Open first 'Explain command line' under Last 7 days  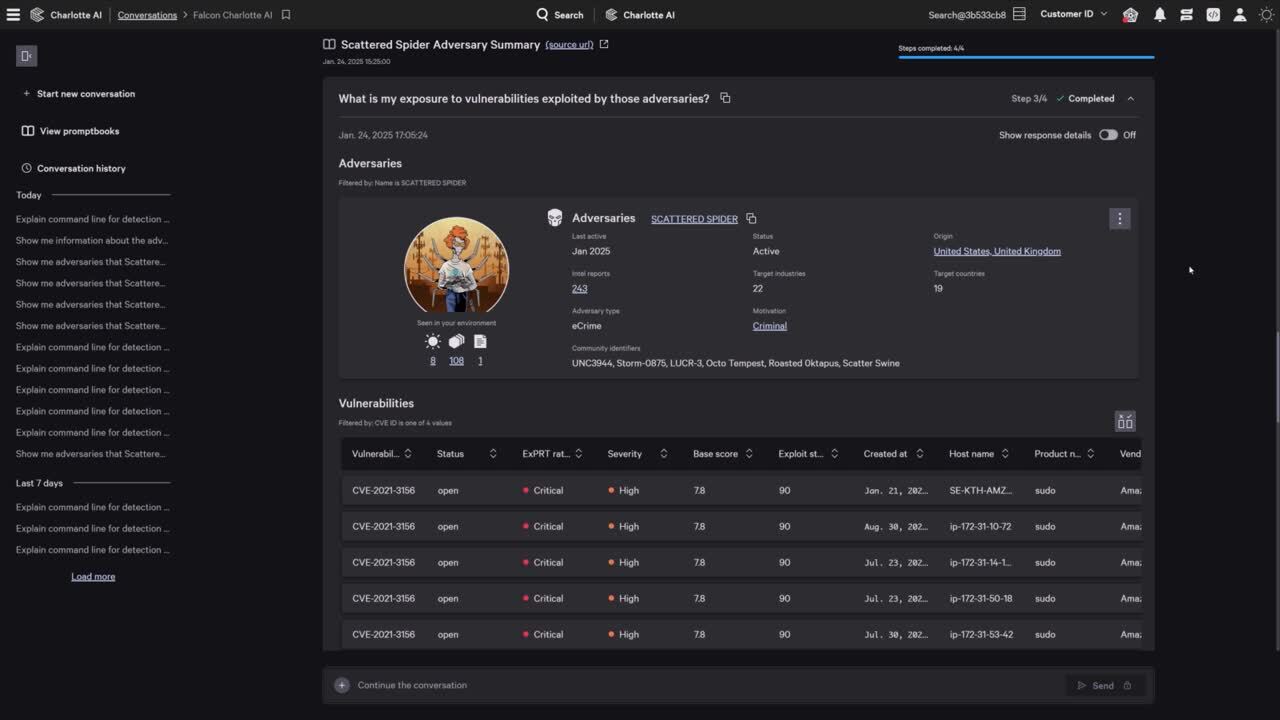coord(92,507)
